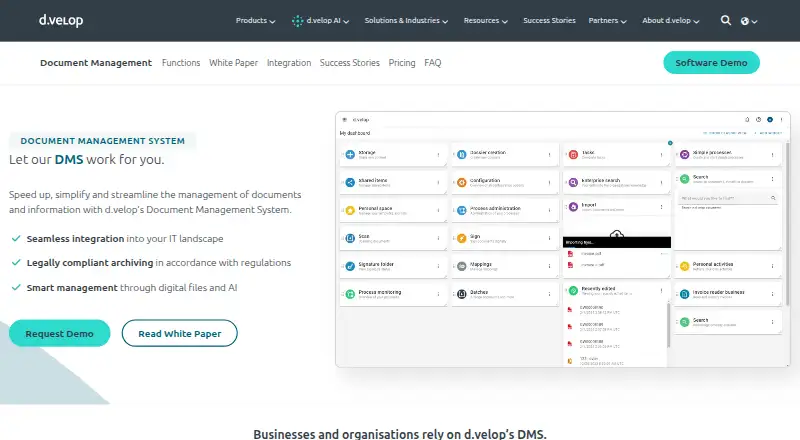Click the orange Sign icon
The image size is (800, 440).
462,238
